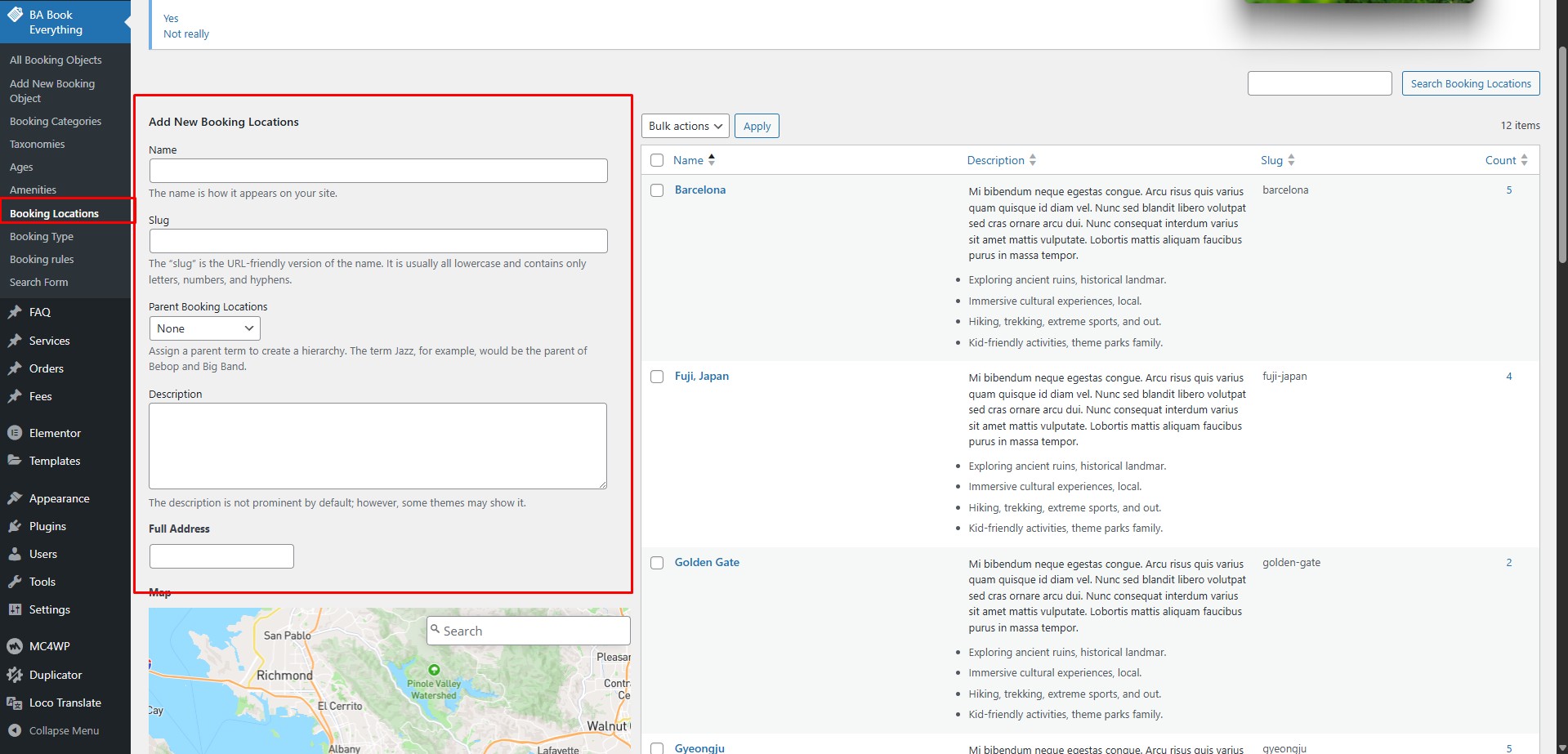The image size is (1568, 754).
Task: Check the Gyeongju row checkbox
Action: (x=657, y=748)
